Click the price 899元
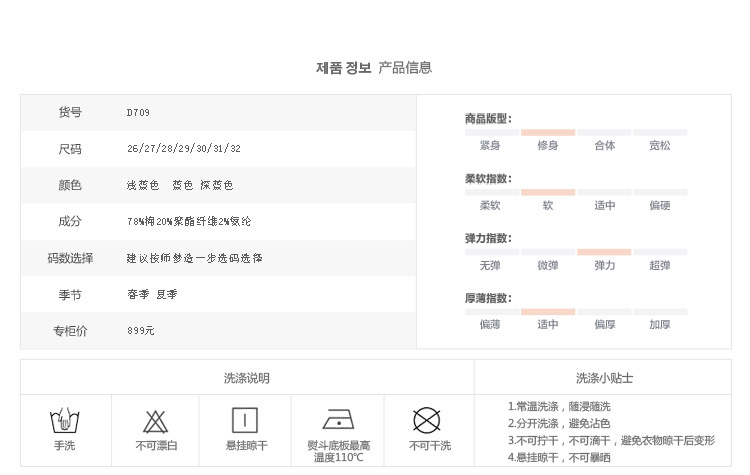750x475 pixels. 141,331
